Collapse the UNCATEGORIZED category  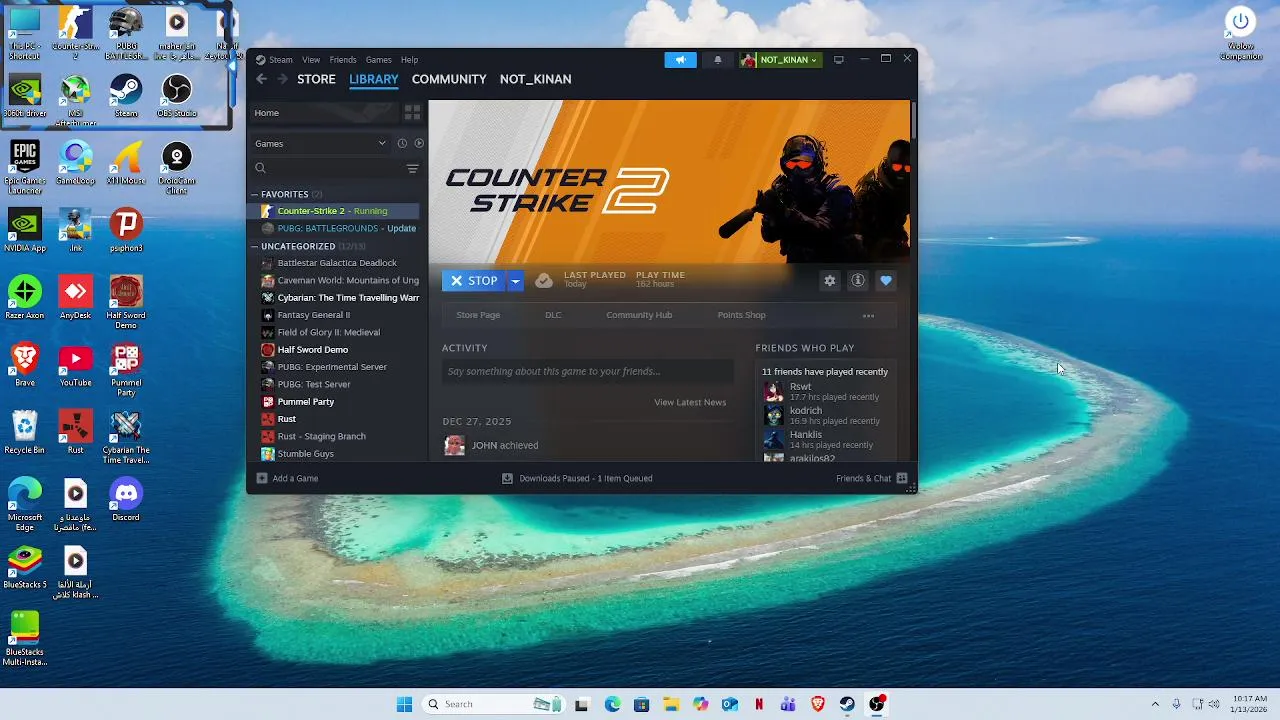pyautogui.click(x=254, y=246)
